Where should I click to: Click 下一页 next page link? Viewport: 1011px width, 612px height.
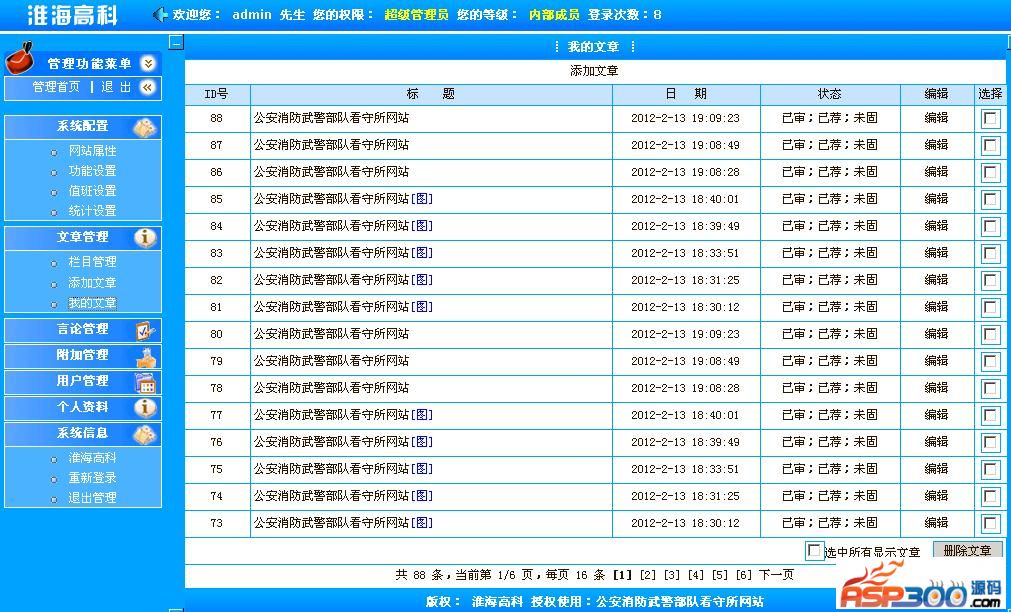[x=776, y=575]
